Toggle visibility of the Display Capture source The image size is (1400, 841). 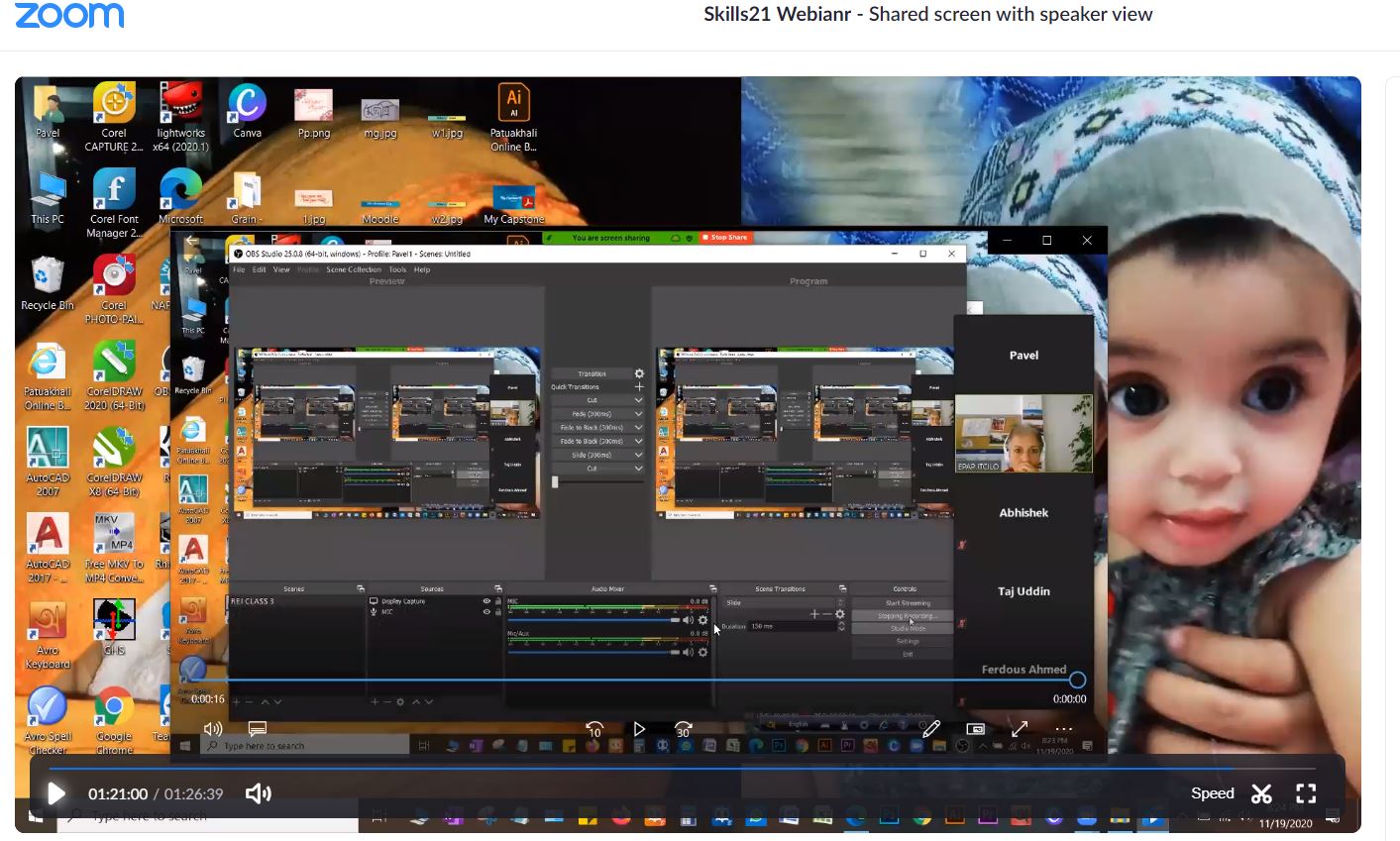tap(486, 601)
